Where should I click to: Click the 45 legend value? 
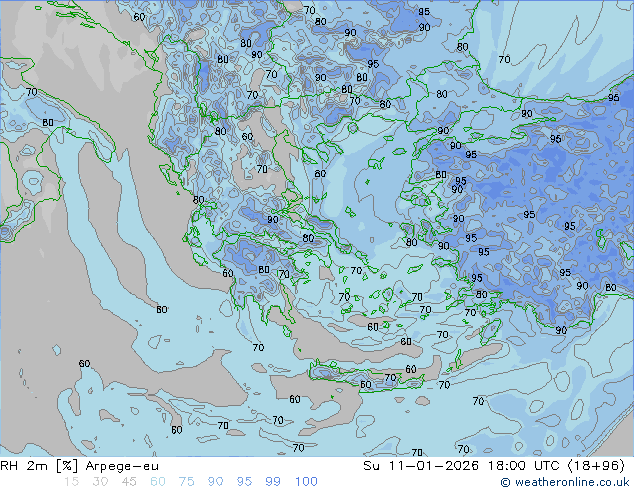[129, 482]
